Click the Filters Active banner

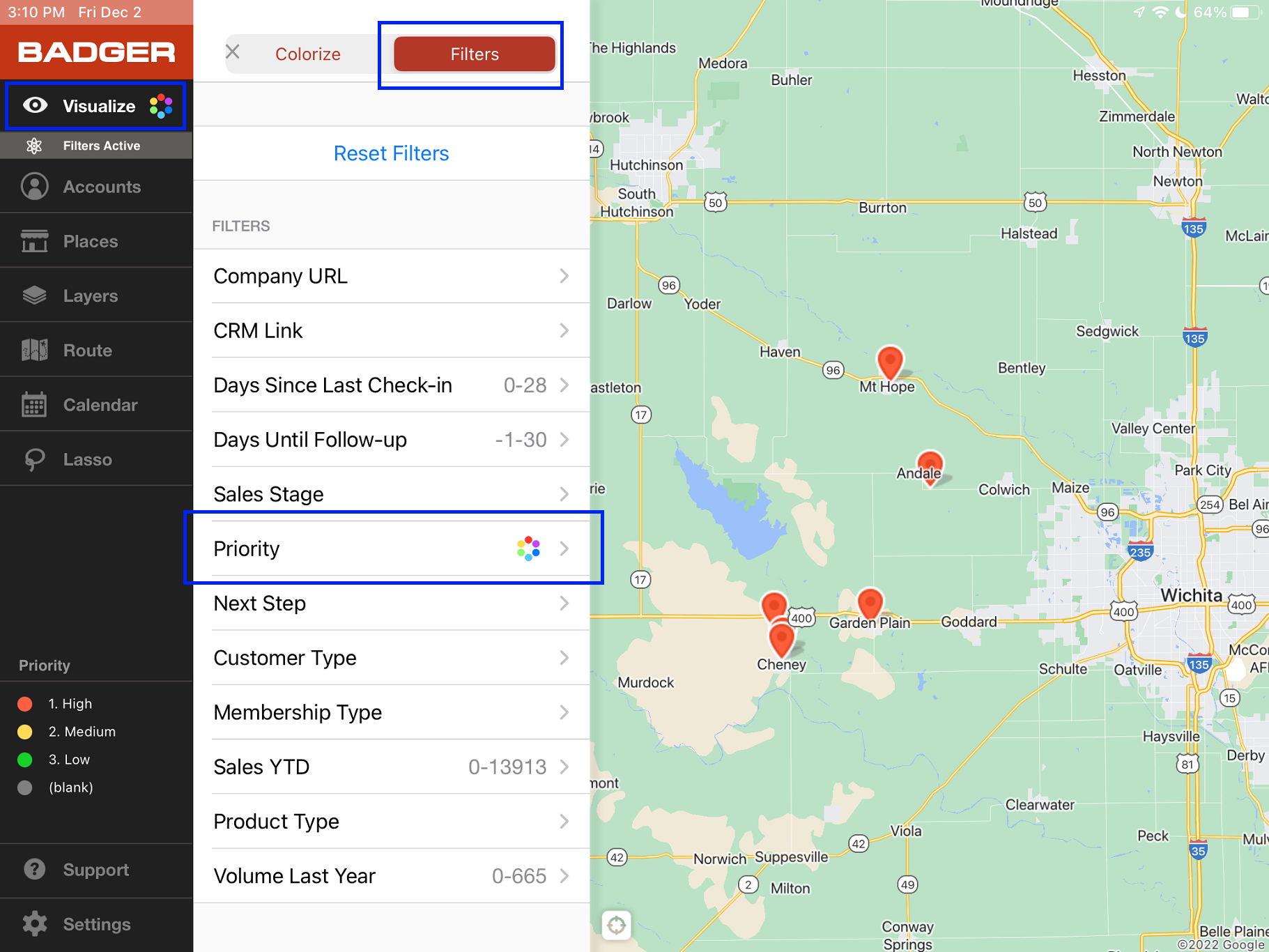point(97,146)
